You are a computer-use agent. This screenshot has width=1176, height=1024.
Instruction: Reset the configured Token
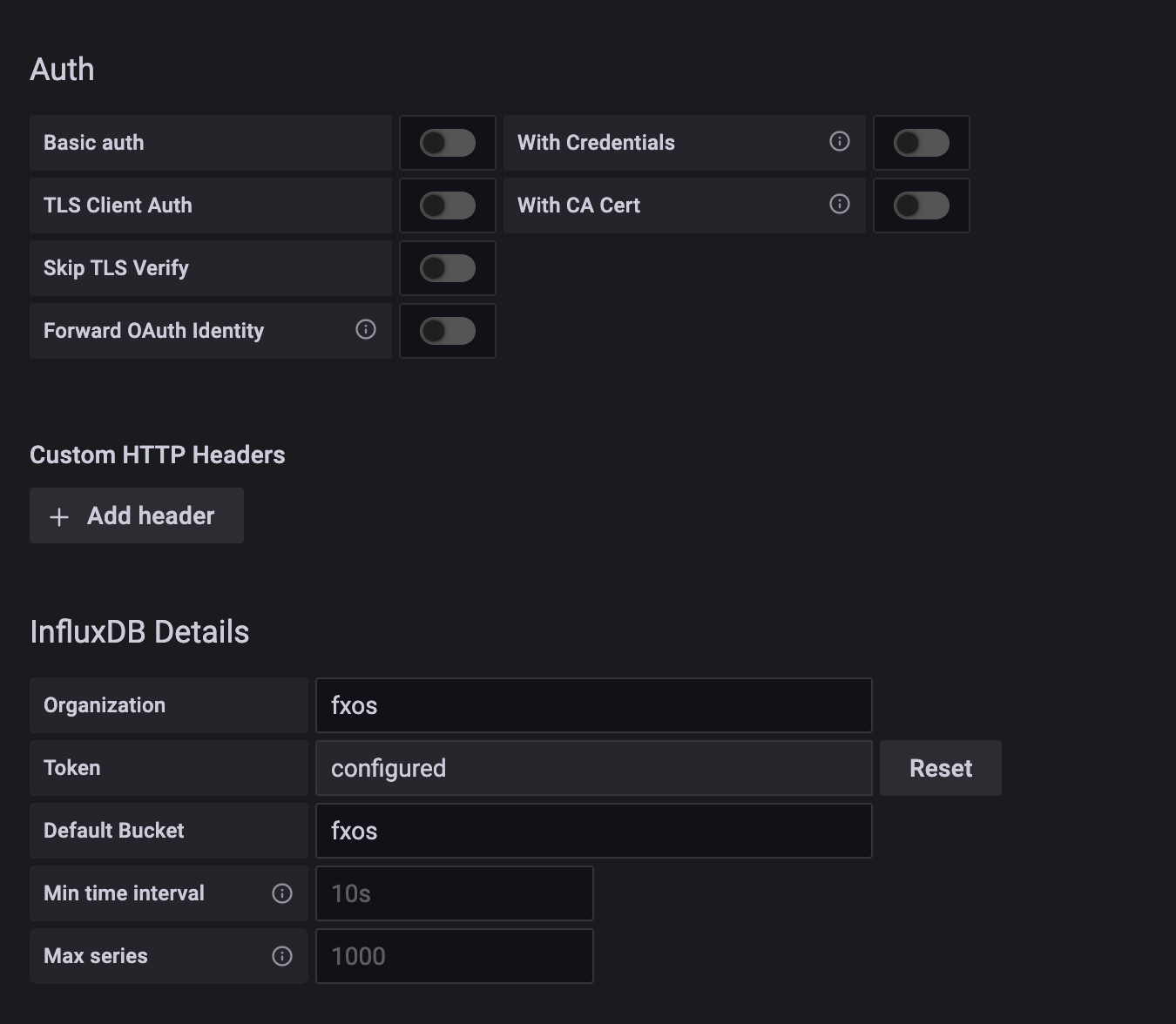(x=940, y=767)
